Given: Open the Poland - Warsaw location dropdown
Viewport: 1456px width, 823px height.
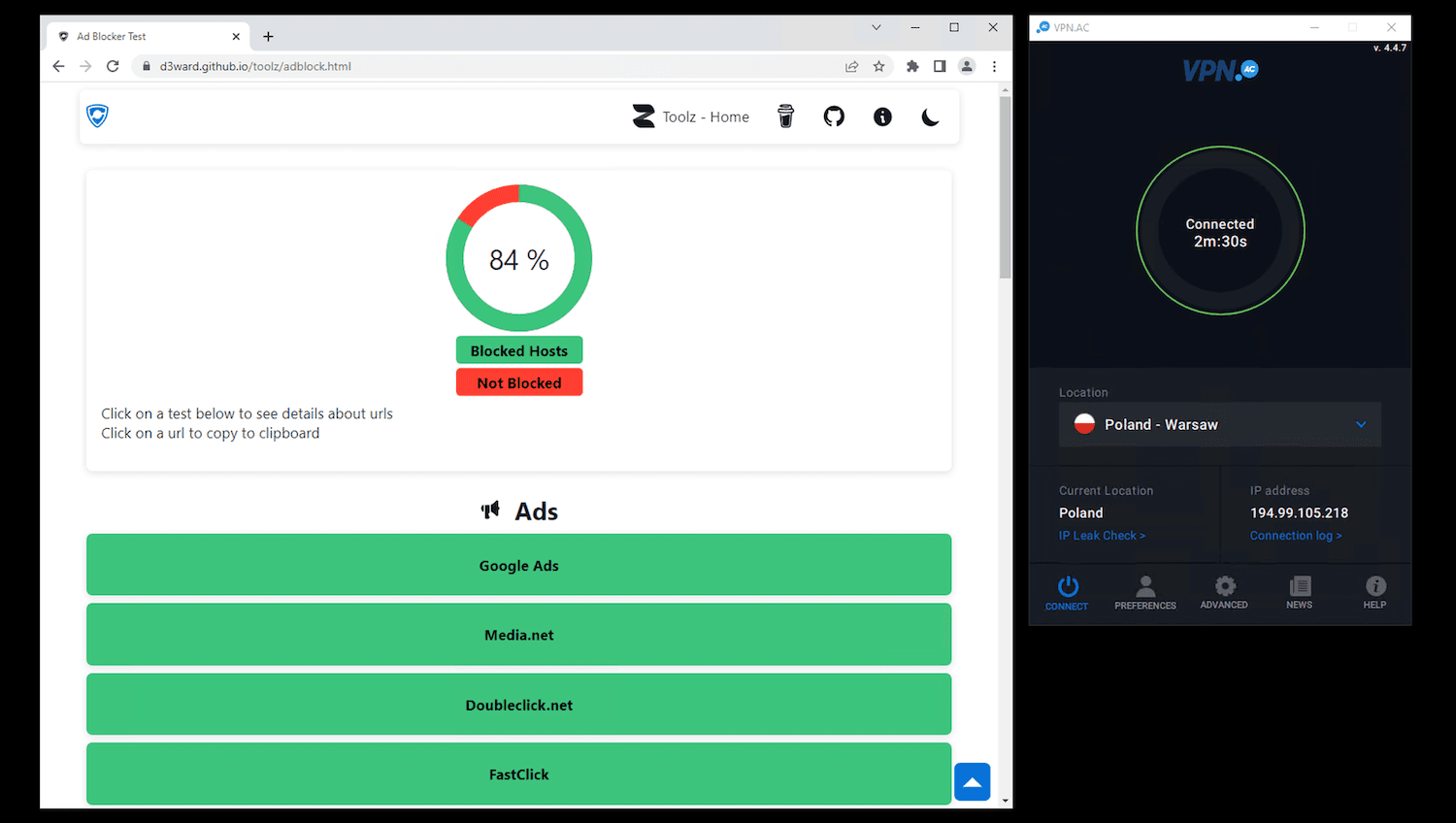Looking at the screenshot, I should 1219,424.
